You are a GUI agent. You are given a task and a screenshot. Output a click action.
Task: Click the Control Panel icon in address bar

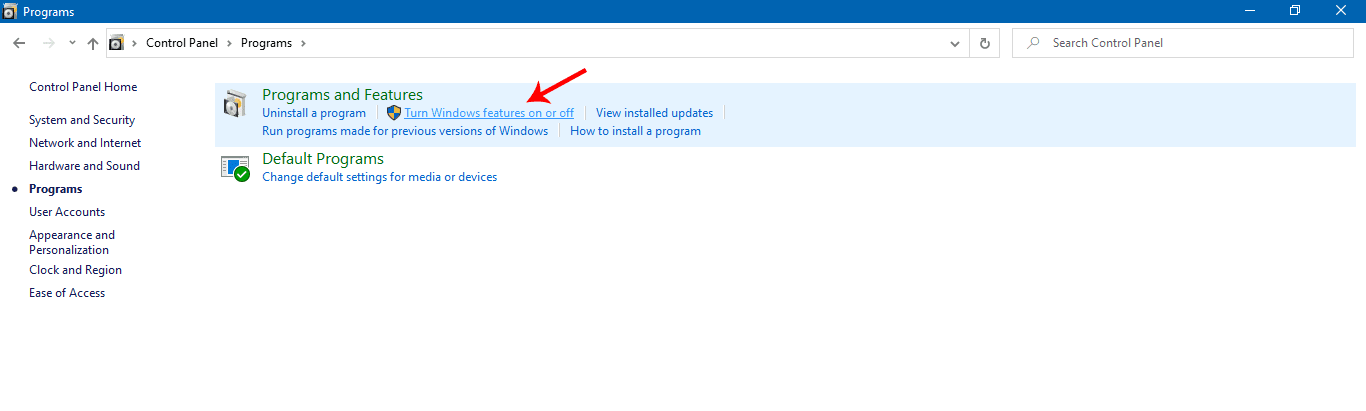pyautogui.click(x=116, y=43)
